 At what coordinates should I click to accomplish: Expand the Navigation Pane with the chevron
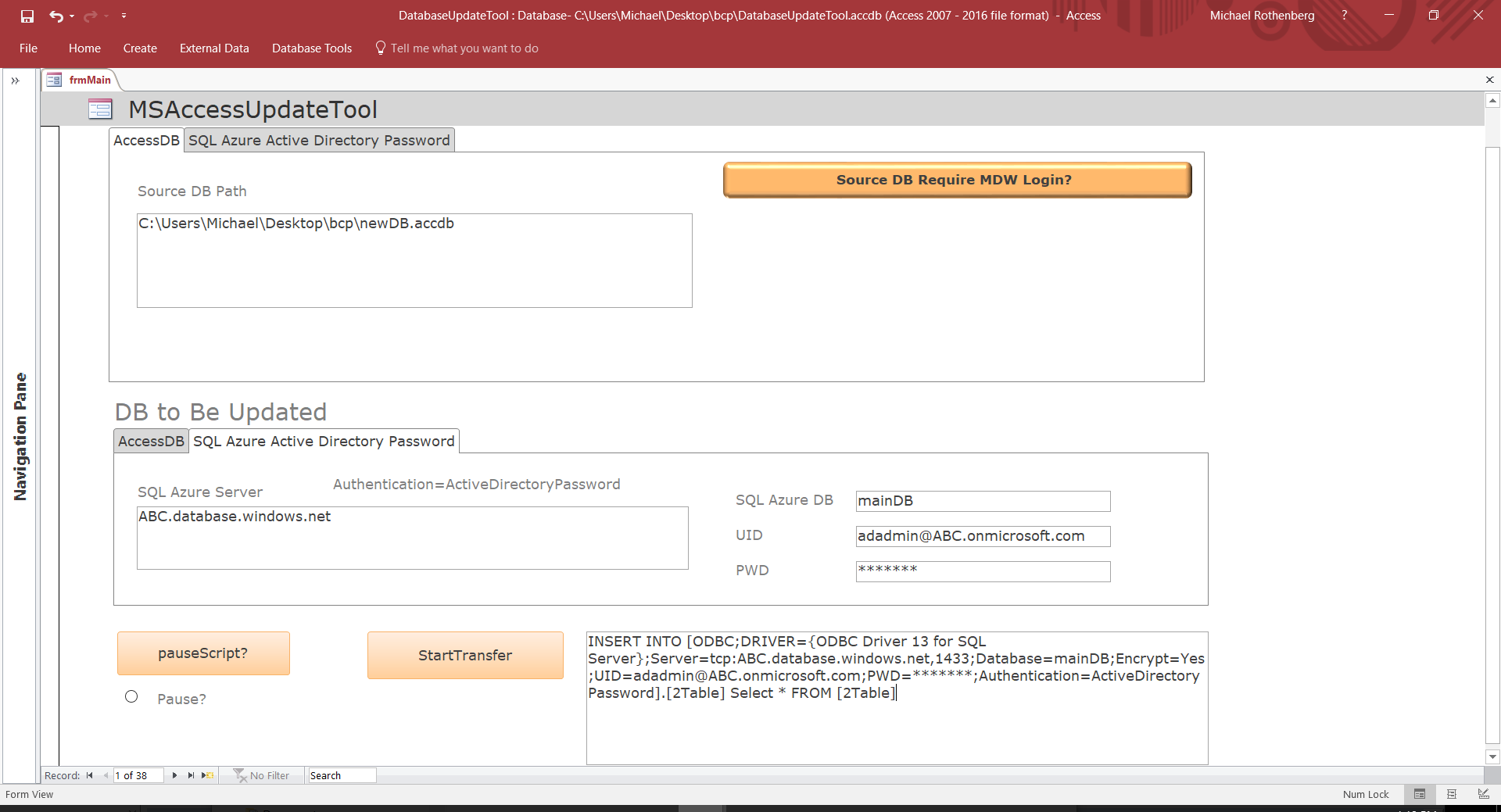15,80
